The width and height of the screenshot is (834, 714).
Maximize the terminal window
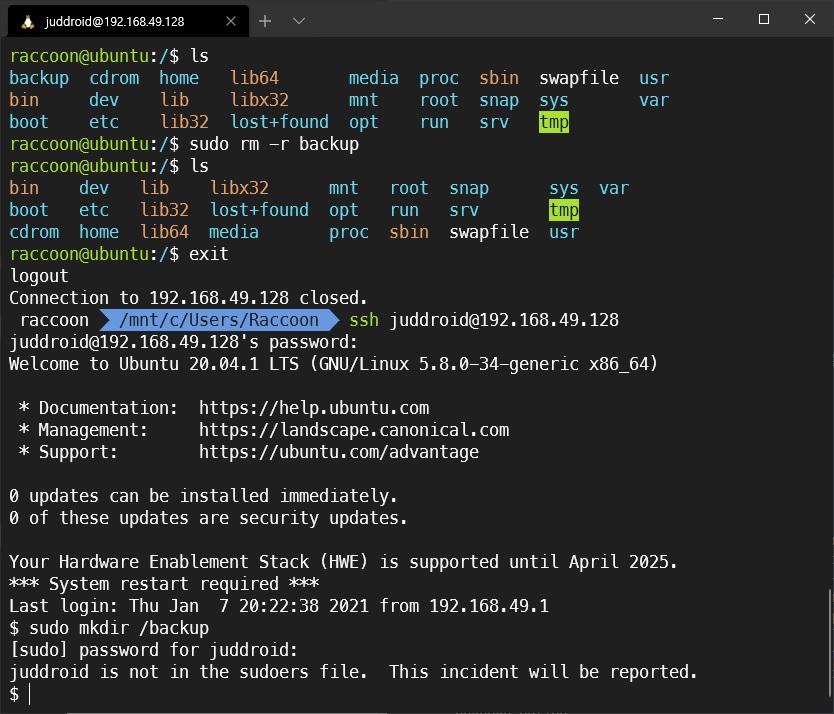point(764,19)
